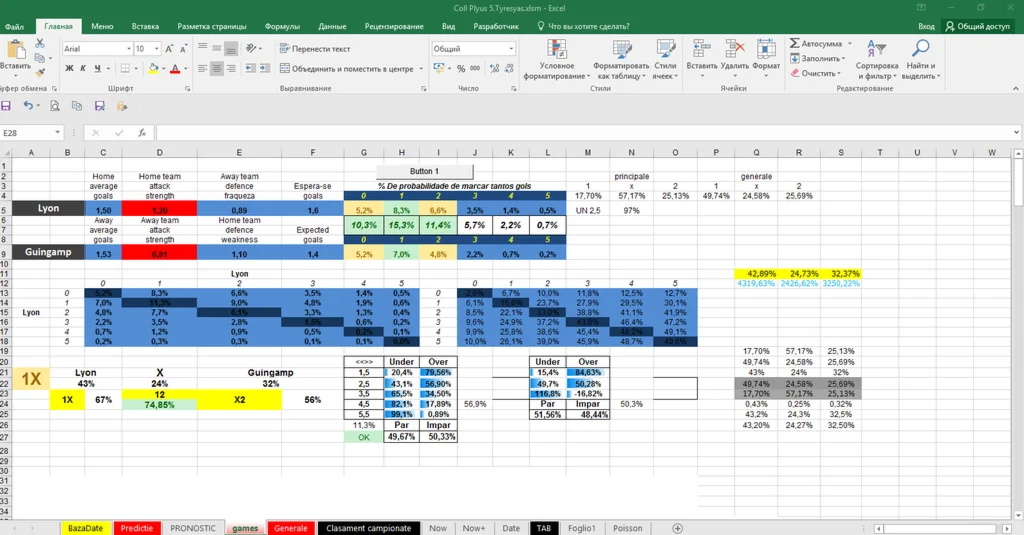This screenshot has height=535, width=1024.
Task: Collapse the ribbon with the caret icon
Action: point(1016,88)
